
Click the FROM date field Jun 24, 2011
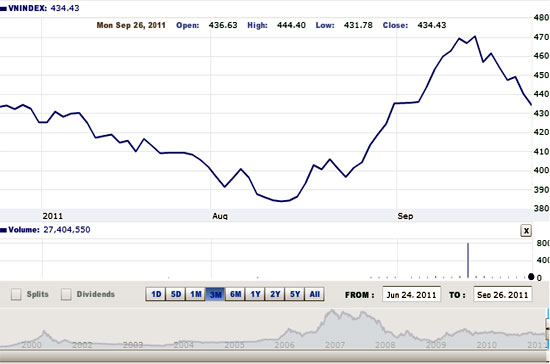click(411, 295)
